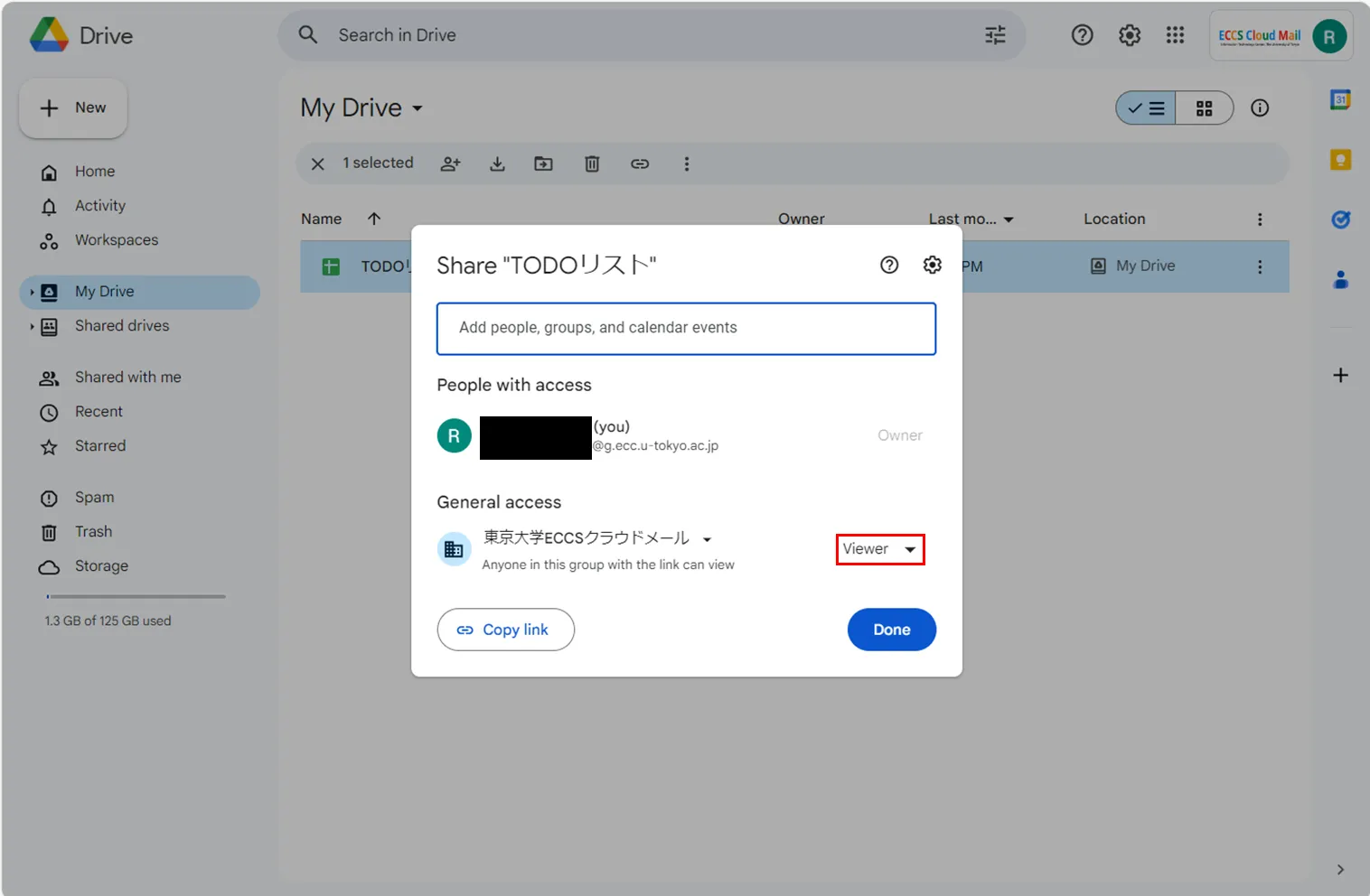Open Contacts side panel
Viewport: 1370px width, 896px height.
1340,280
